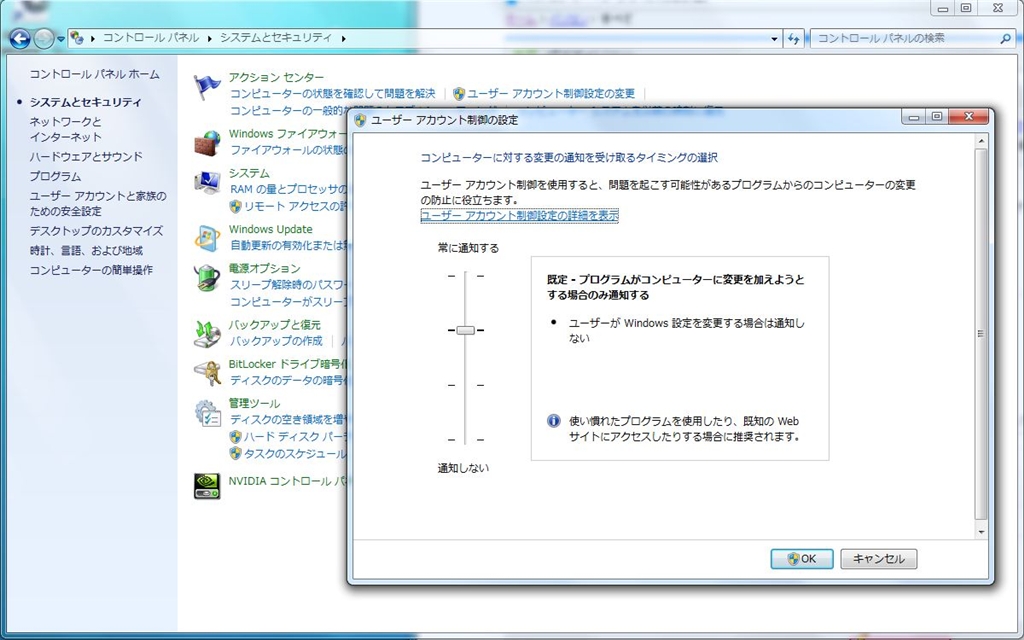This screenshot has height=640, width=1024.
Task: Select the コントロール パネル breadcrumb
Action: point(151,38)
